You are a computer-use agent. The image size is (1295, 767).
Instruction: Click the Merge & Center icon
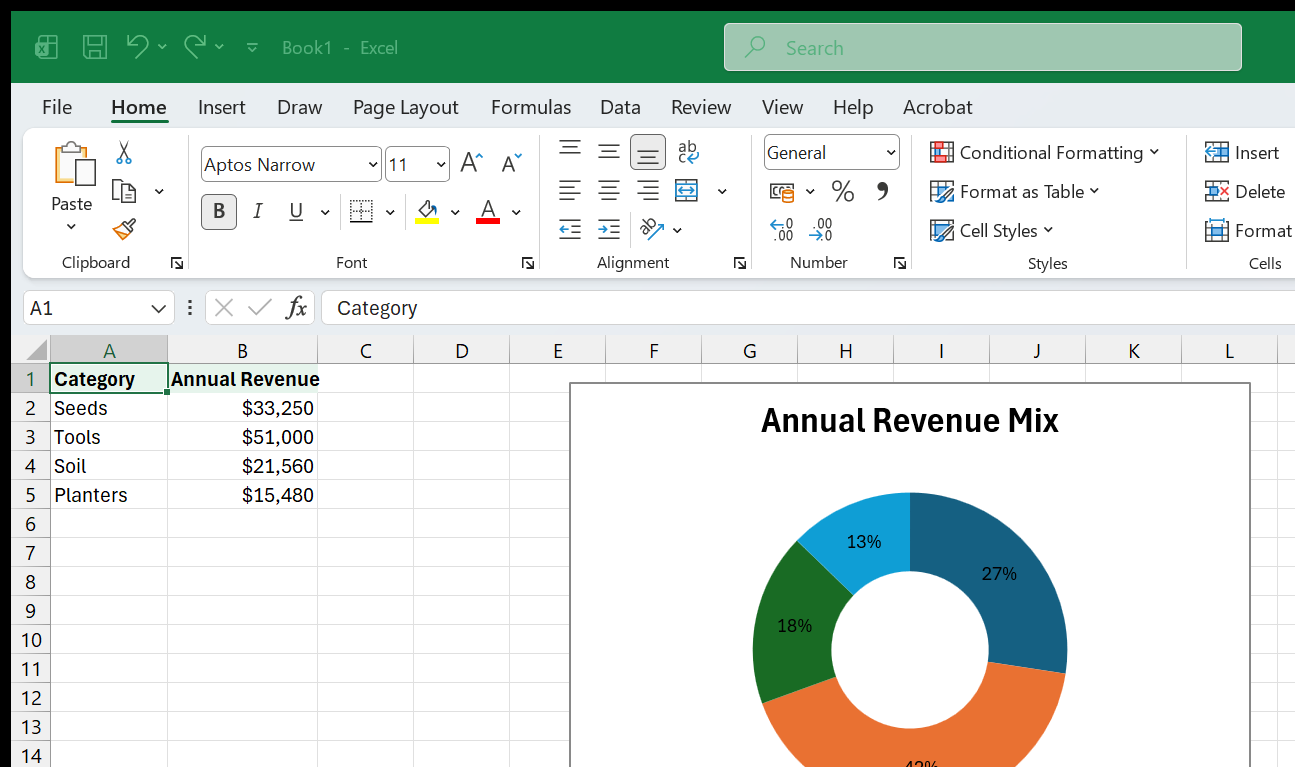(x=687, y=190)
